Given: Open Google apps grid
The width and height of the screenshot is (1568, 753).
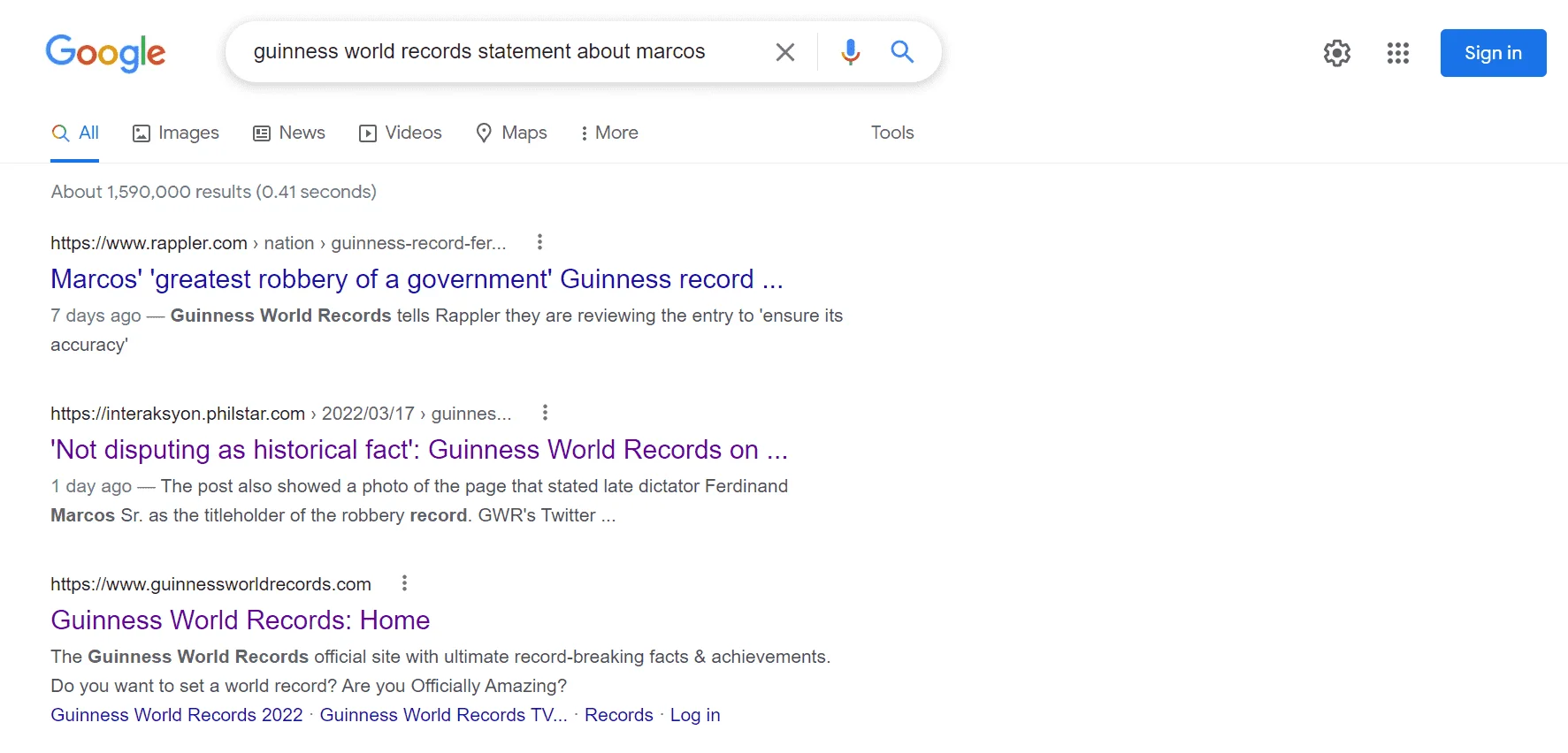Looking at the screenshot, I should tap(1398, 53).
